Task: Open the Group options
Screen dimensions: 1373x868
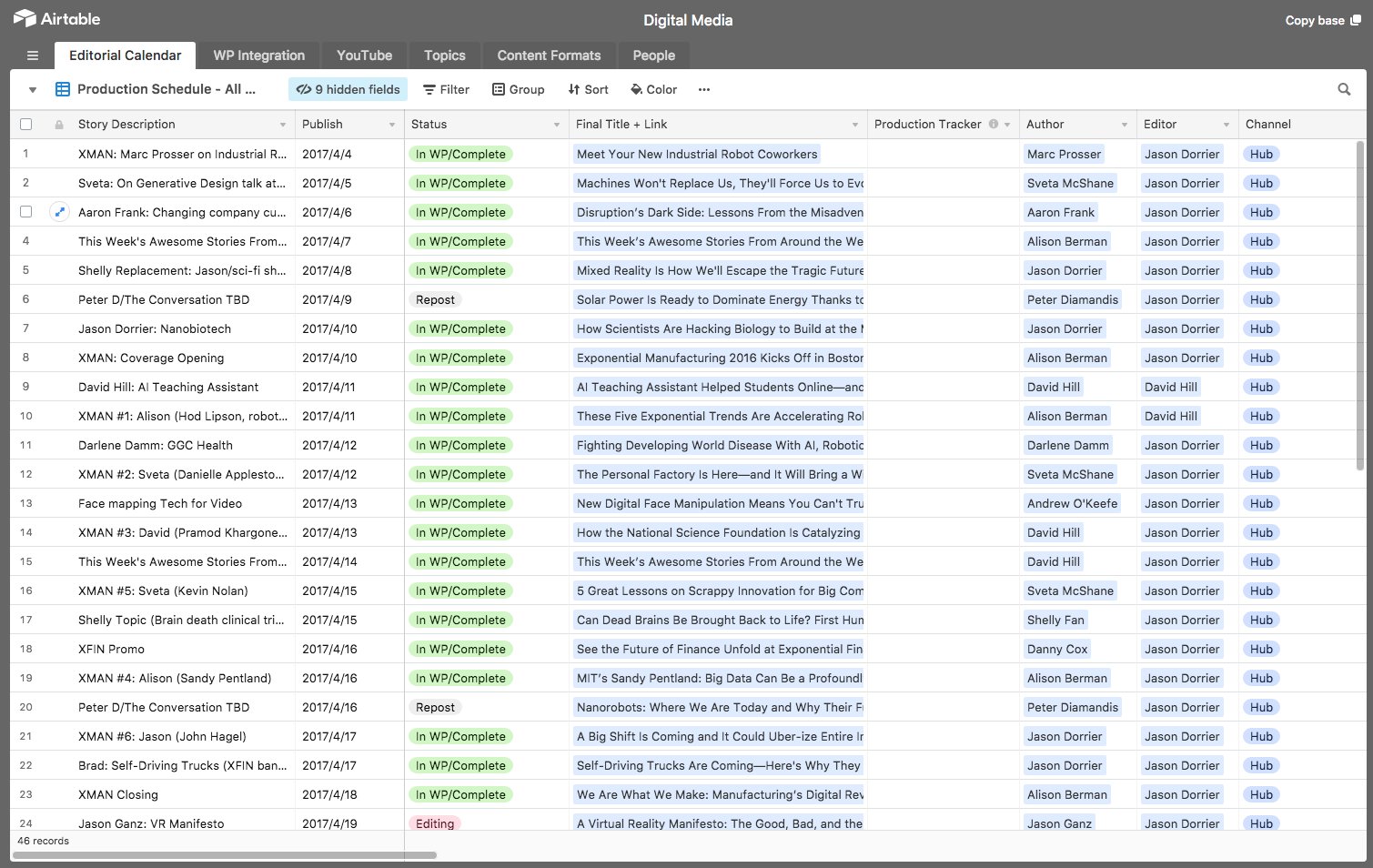Action: (x=518, y=89)
